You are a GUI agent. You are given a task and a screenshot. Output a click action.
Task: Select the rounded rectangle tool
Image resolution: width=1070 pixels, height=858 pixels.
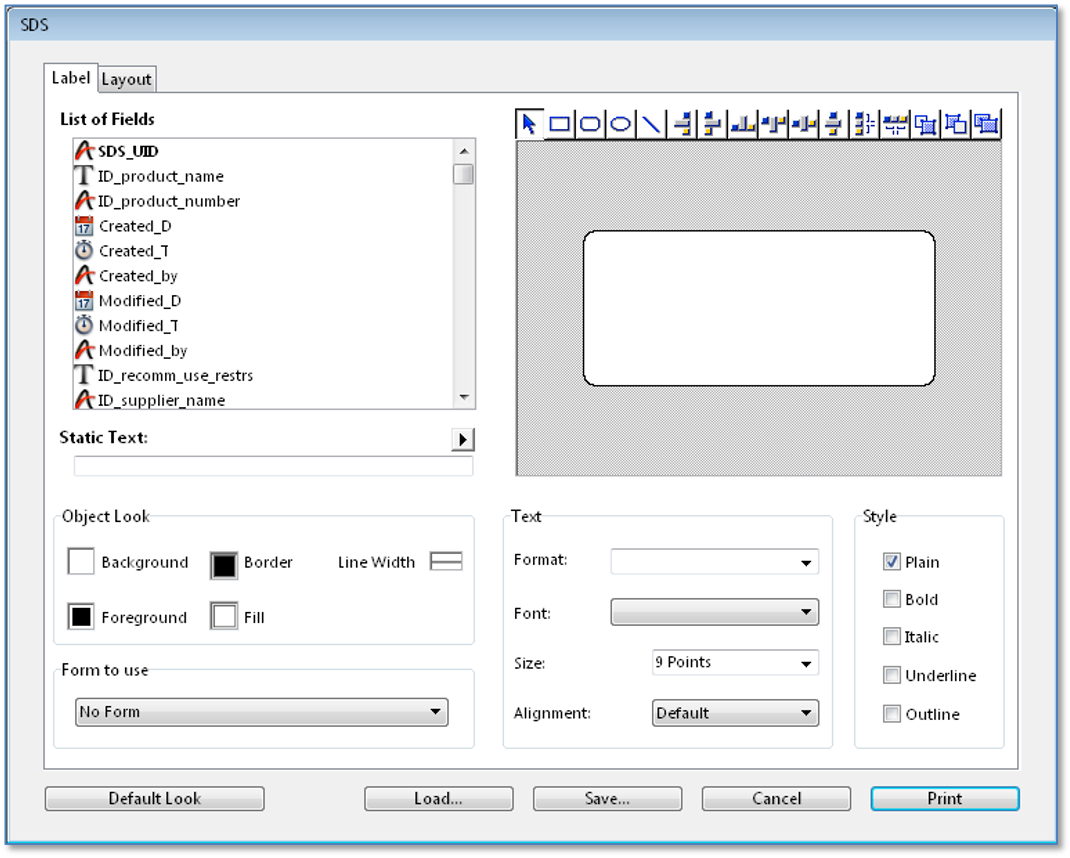590,124
